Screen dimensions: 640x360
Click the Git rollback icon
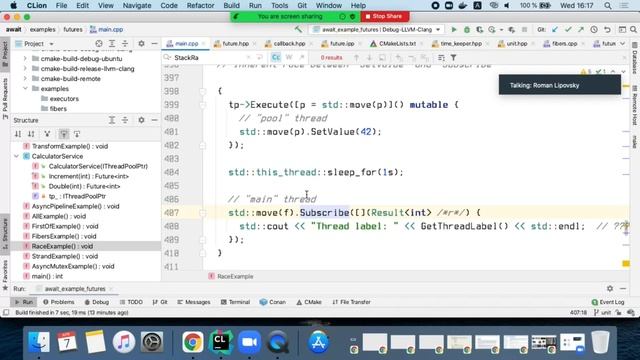(x=607, y=29)
